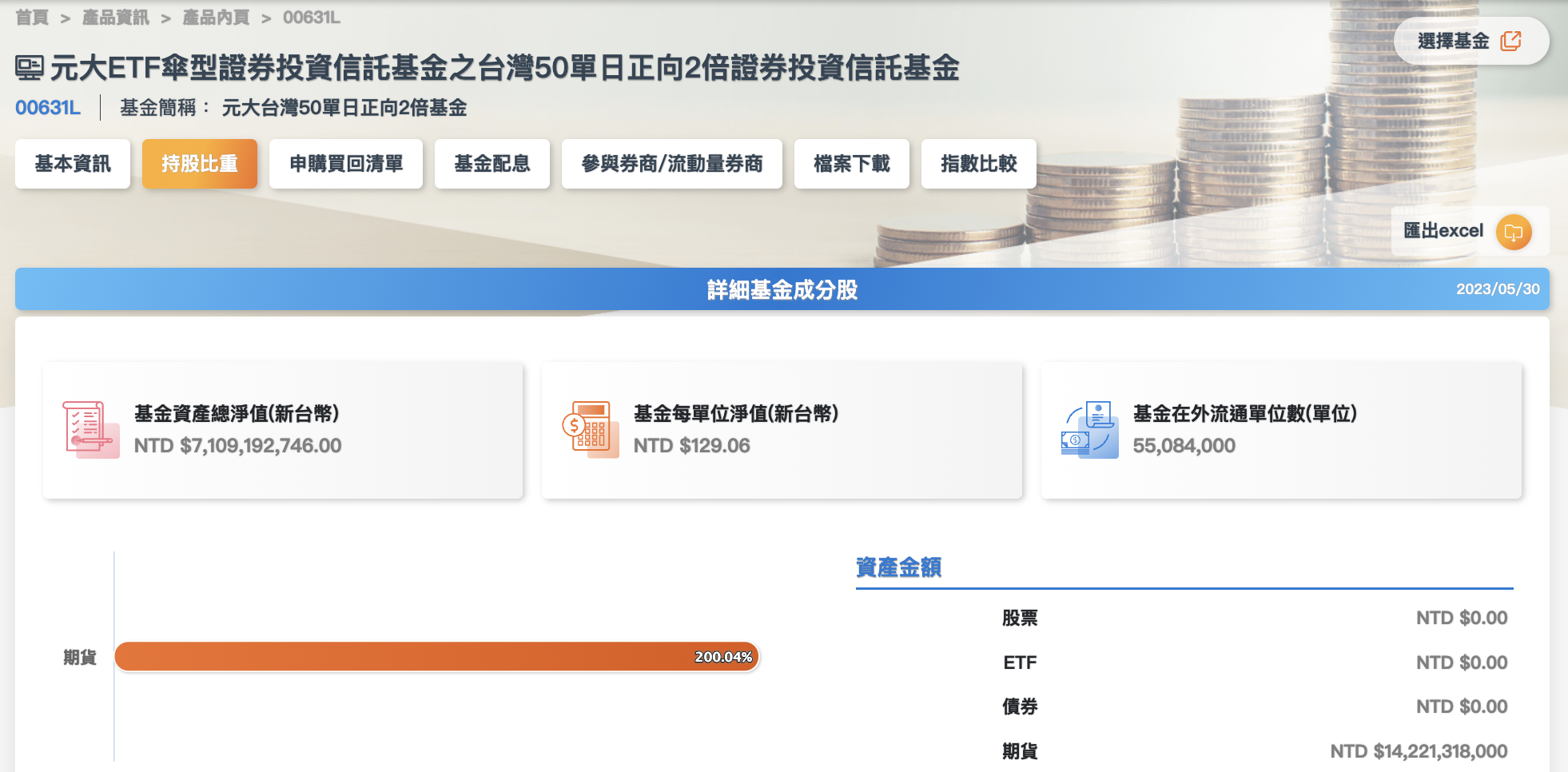Open the 基金配息 tab

point(491,164)
